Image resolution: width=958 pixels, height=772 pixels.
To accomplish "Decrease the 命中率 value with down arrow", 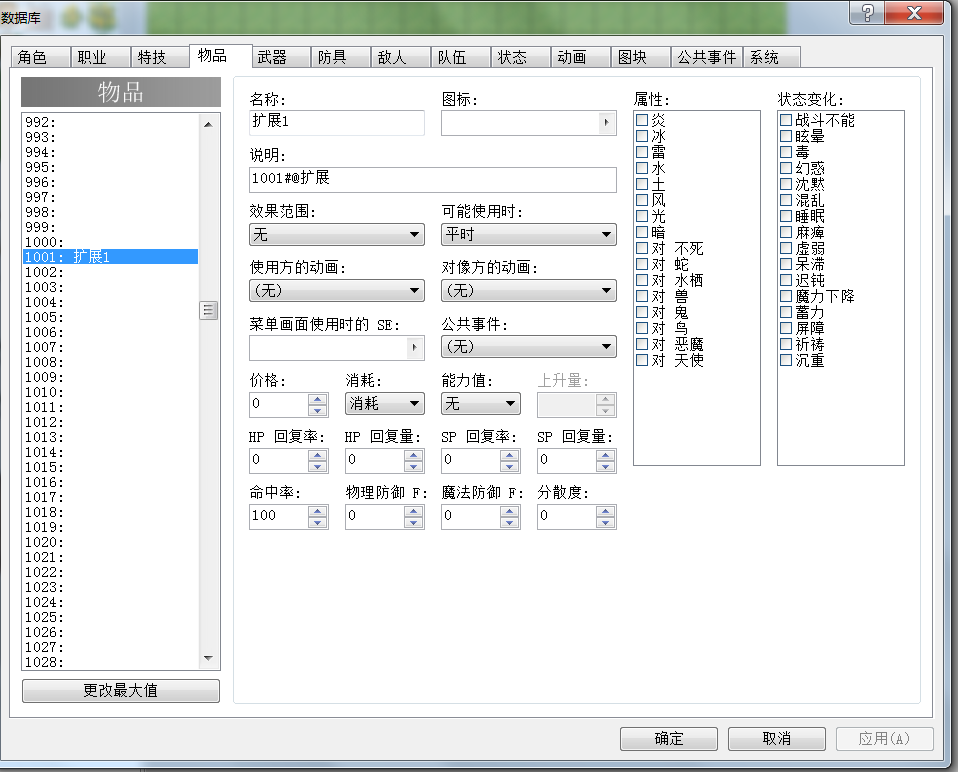I will (317, 522).
